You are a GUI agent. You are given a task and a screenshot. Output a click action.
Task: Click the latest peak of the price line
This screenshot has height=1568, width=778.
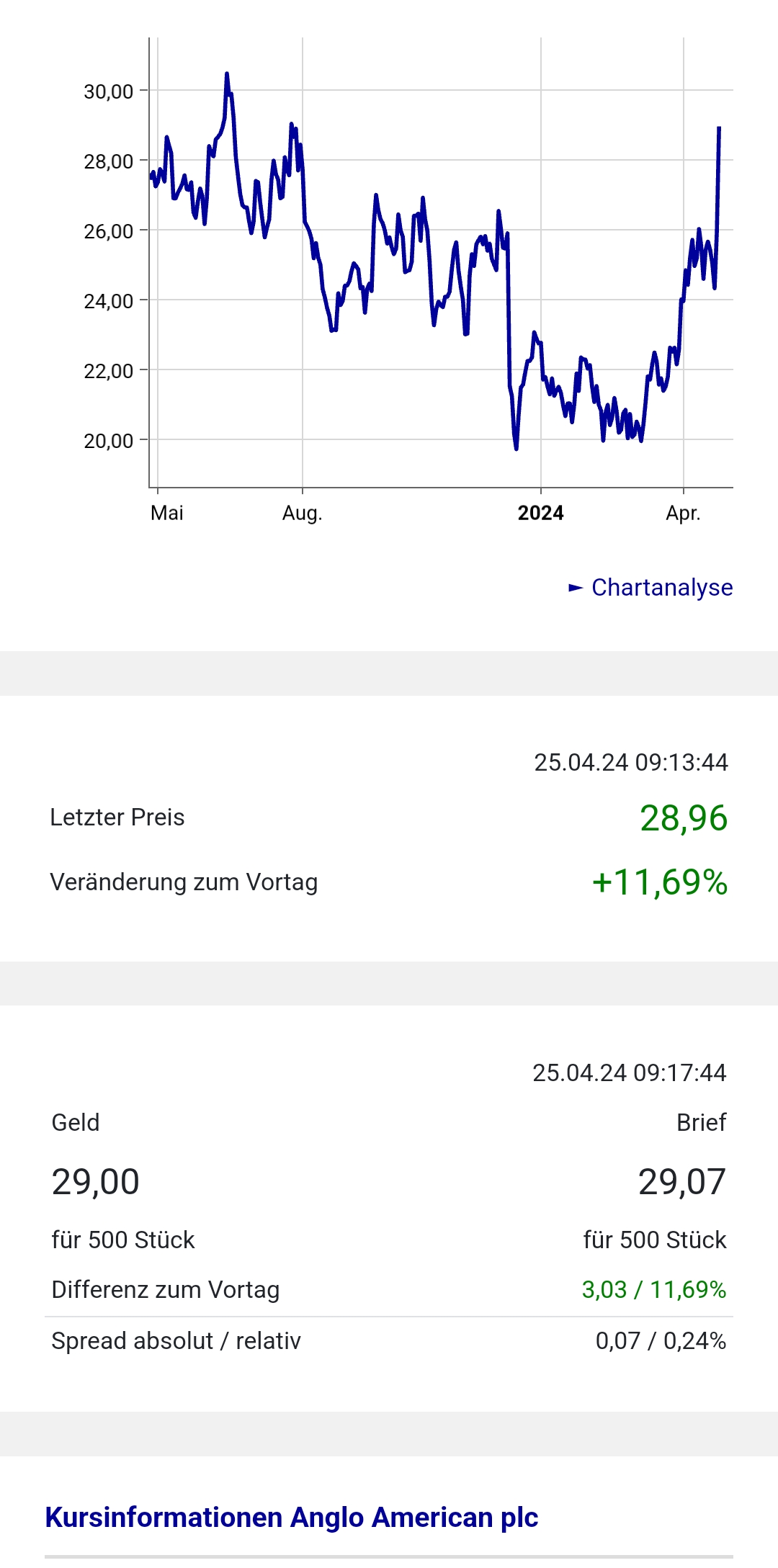pos(719,129)
